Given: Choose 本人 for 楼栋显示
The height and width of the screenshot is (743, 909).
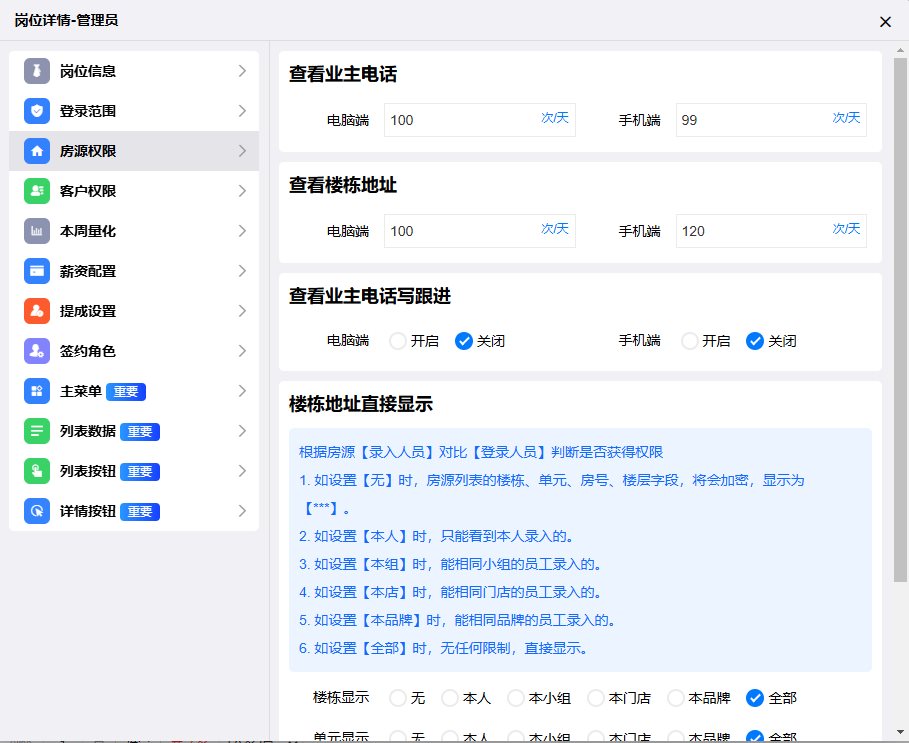Looking at the screenshot, I should coord(450,697).
